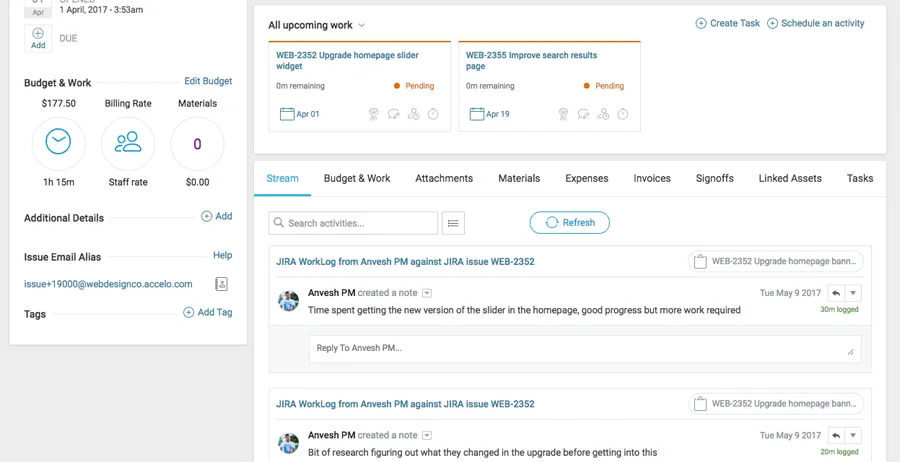Click the $177.50 budget value
Viewport: 900px width, 462px height.
coord(59,104)
